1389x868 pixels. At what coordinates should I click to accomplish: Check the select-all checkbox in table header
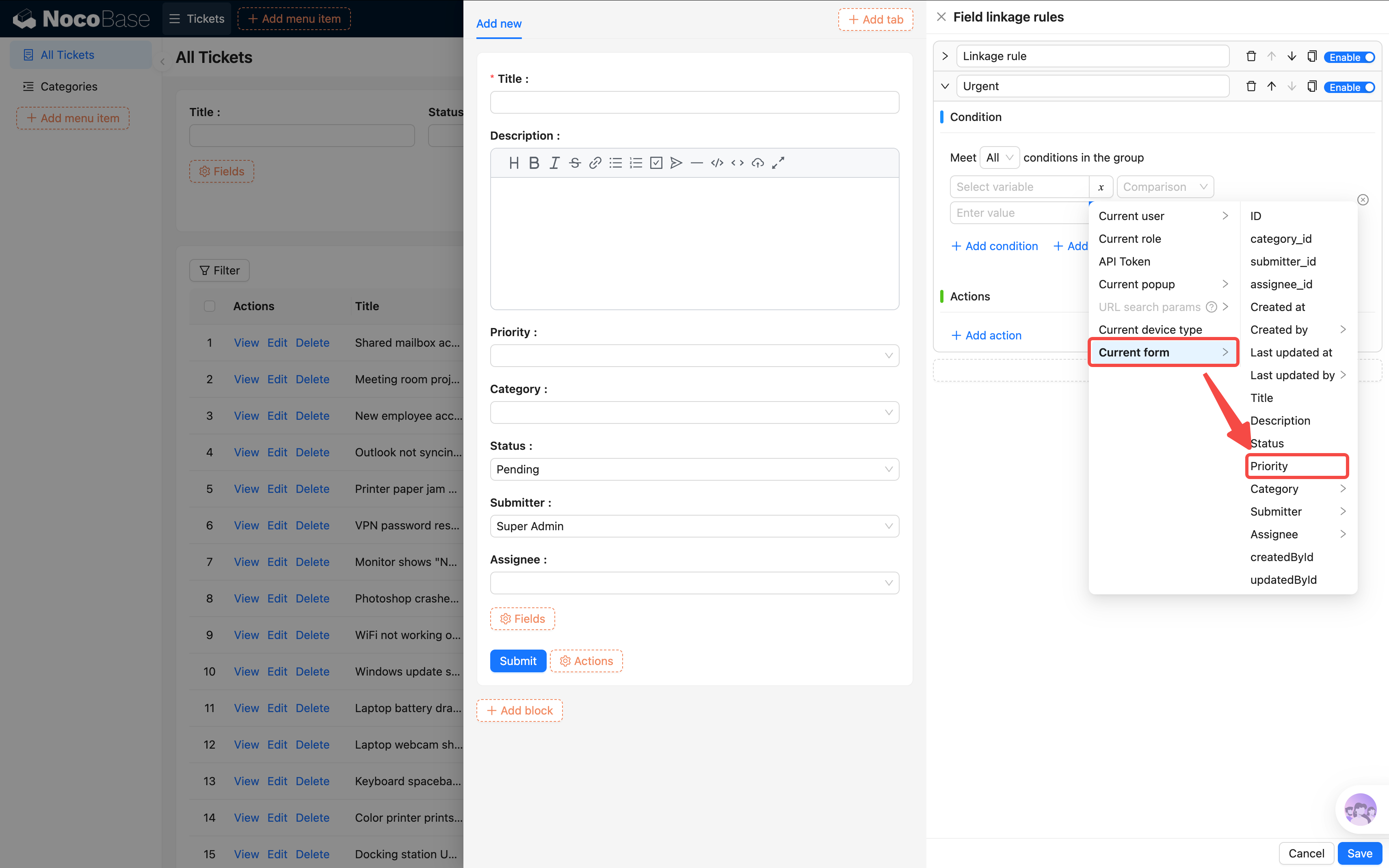tap(210, 306)
